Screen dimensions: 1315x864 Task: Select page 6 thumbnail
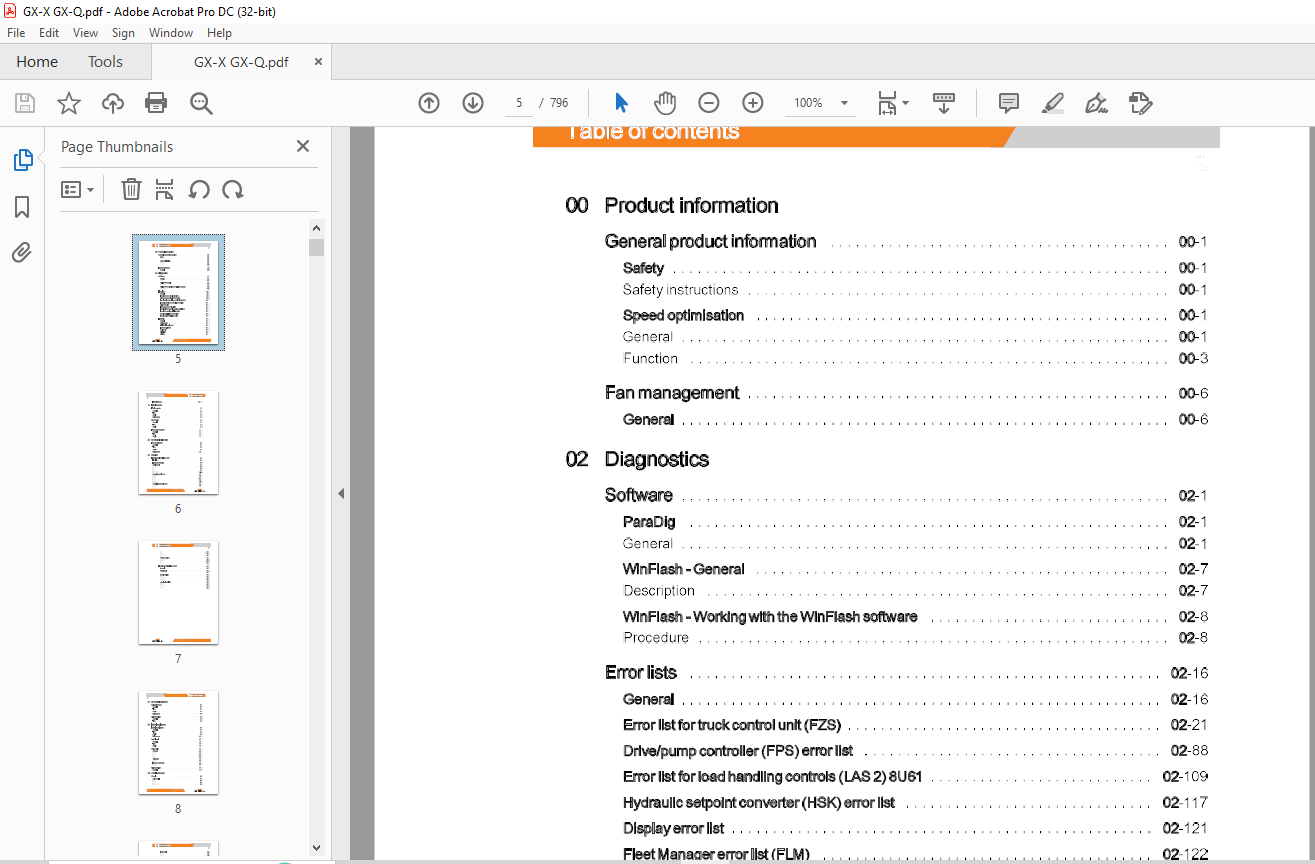[x=178, y=443]
